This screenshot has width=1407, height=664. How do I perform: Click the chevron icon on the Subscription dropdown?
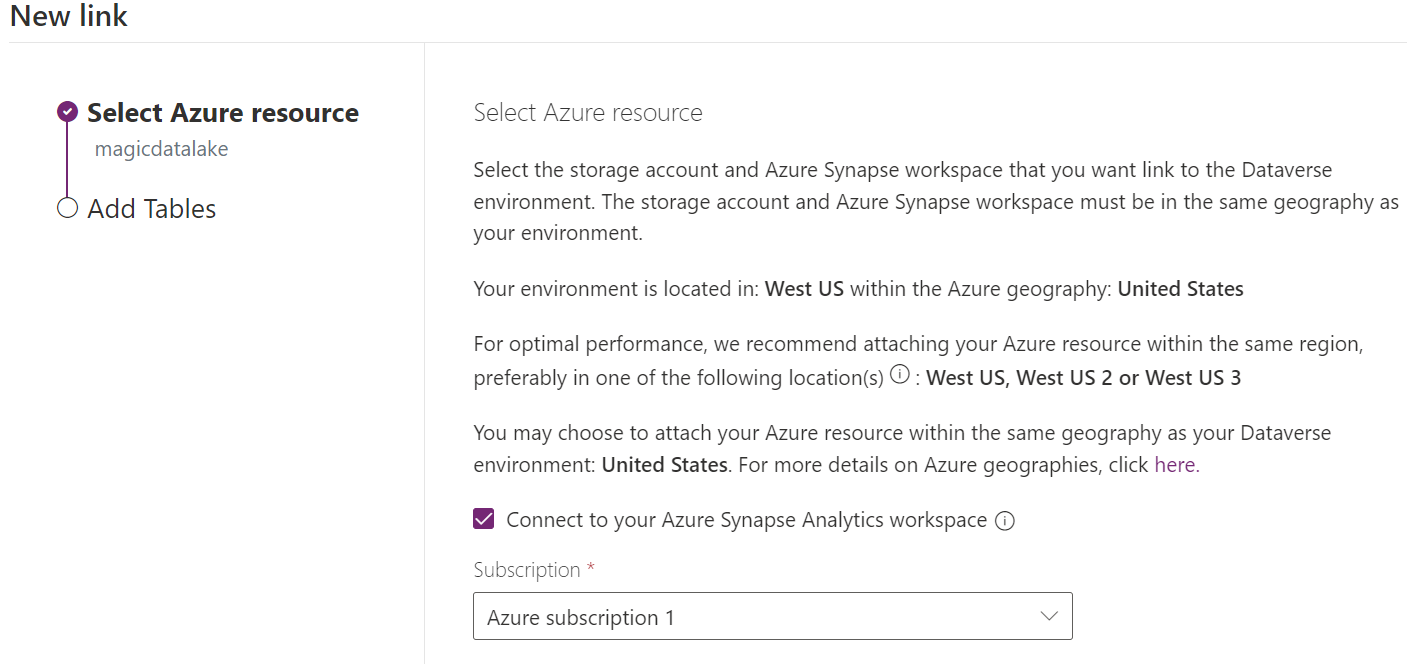coord(1048,616)
